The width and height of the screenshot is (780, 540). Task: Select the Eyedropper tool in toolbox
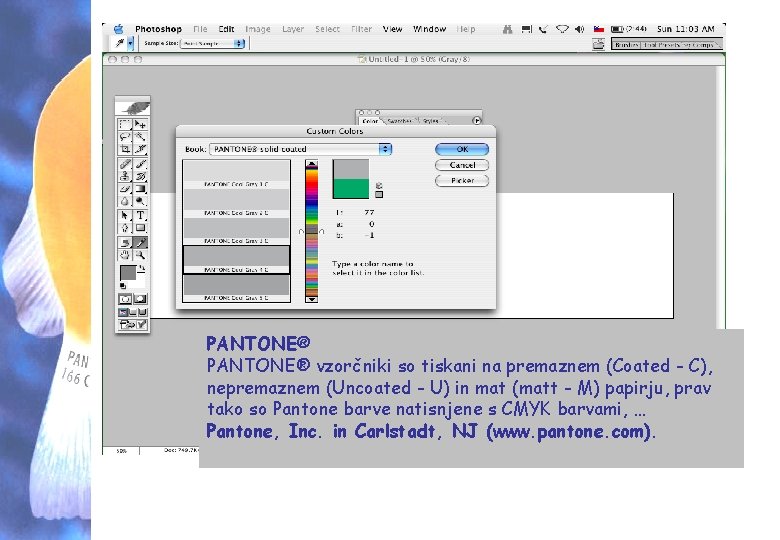[140, 243]
